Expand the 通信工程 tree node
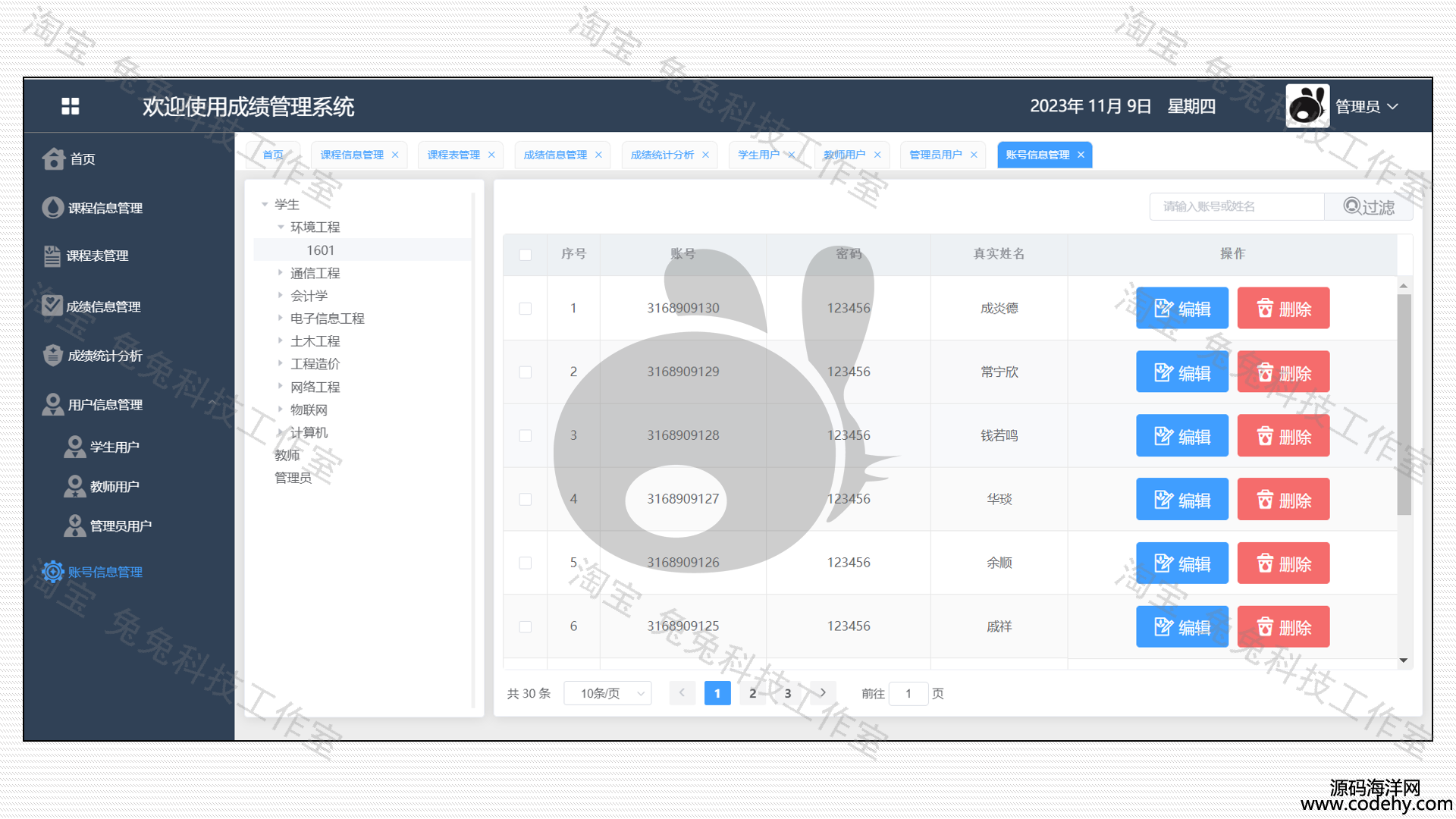This screenshot has height=819, width=1456. (x=281, y=273)
